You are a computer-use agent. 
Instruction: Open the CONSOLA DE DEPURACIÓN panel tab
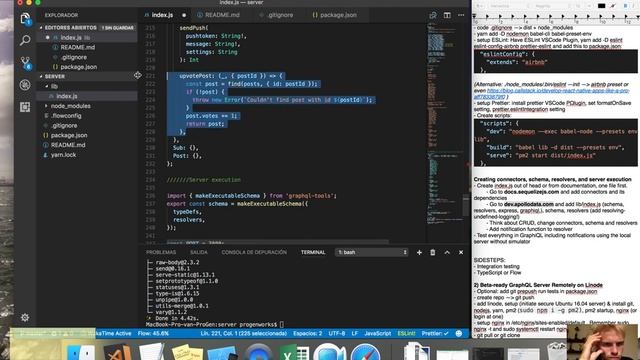click(x=254, y=253)
